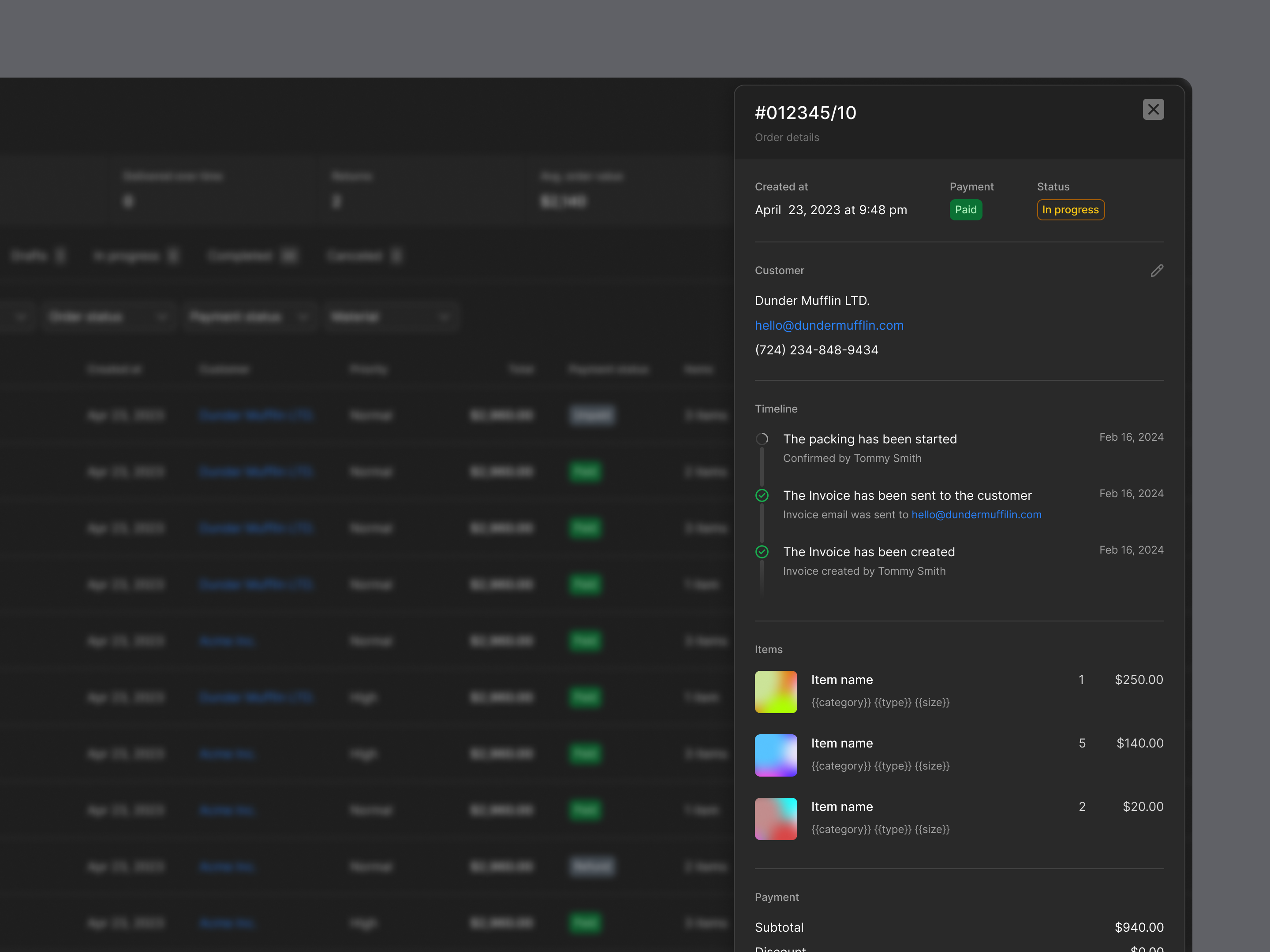
Task: Click the $20.00 item price
Action: pos(1143,807)
